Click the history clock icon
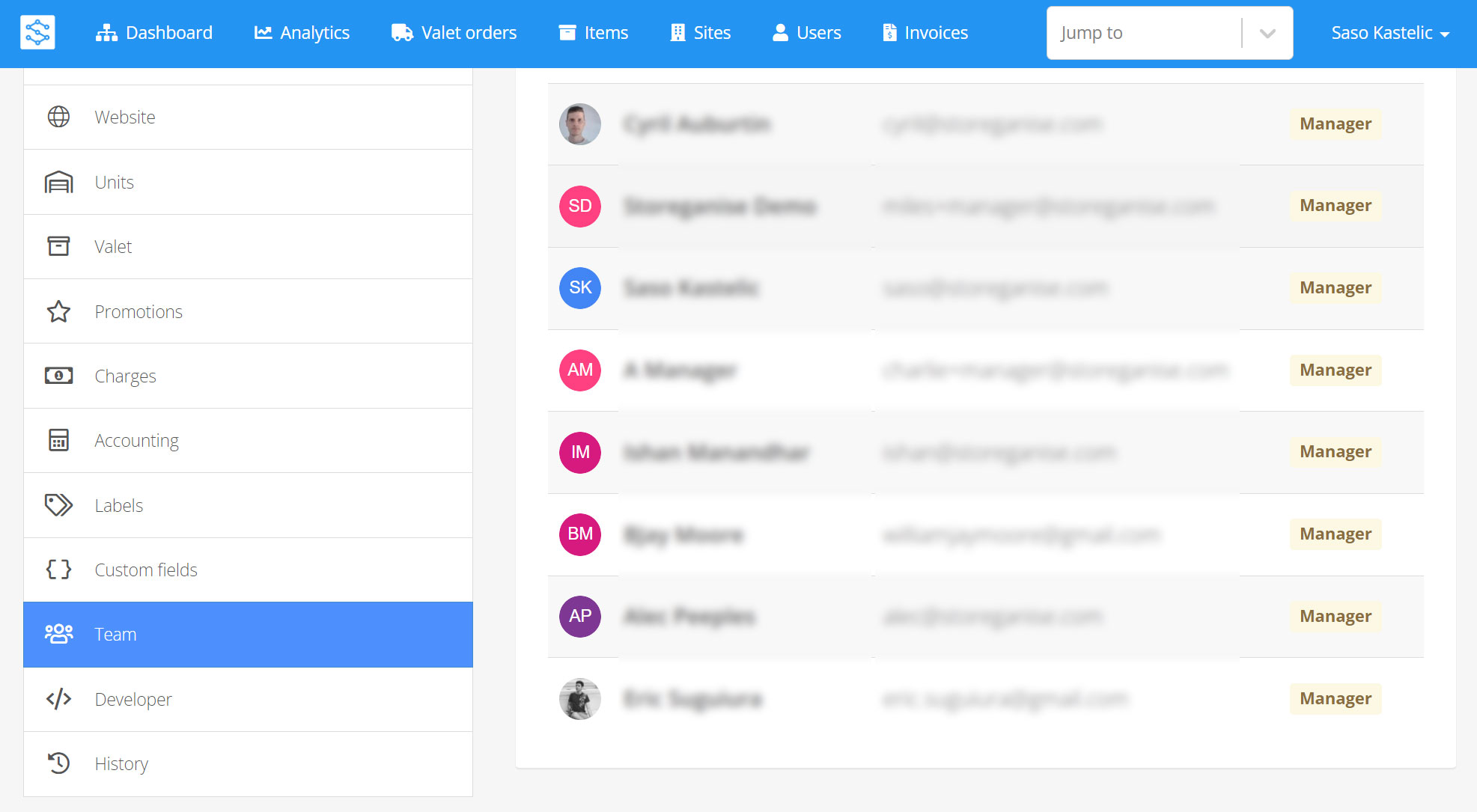The width and height of the screenshot is (1477, 812). coord(58,763)
